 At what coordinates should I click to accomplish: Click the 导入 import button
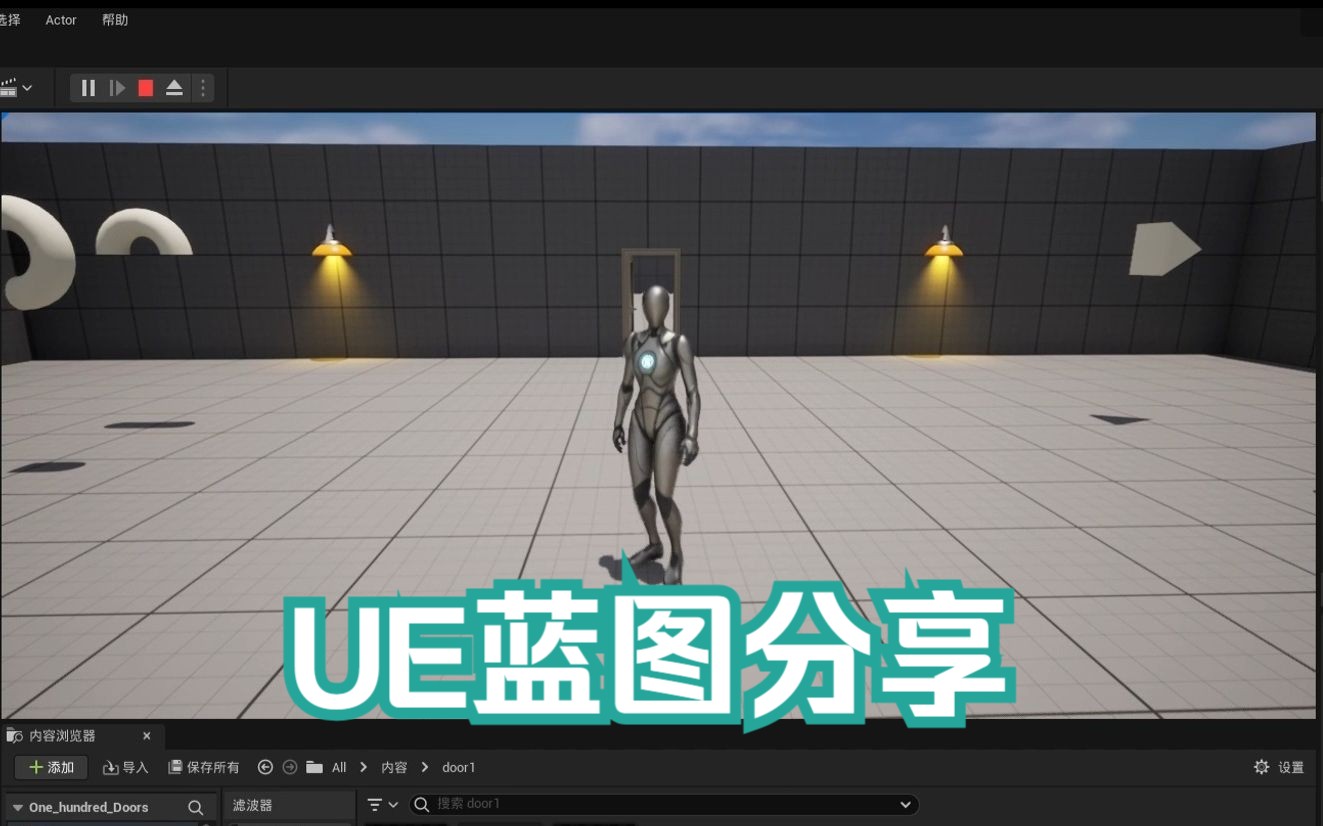pyautogui.click(x=126, y=767)
